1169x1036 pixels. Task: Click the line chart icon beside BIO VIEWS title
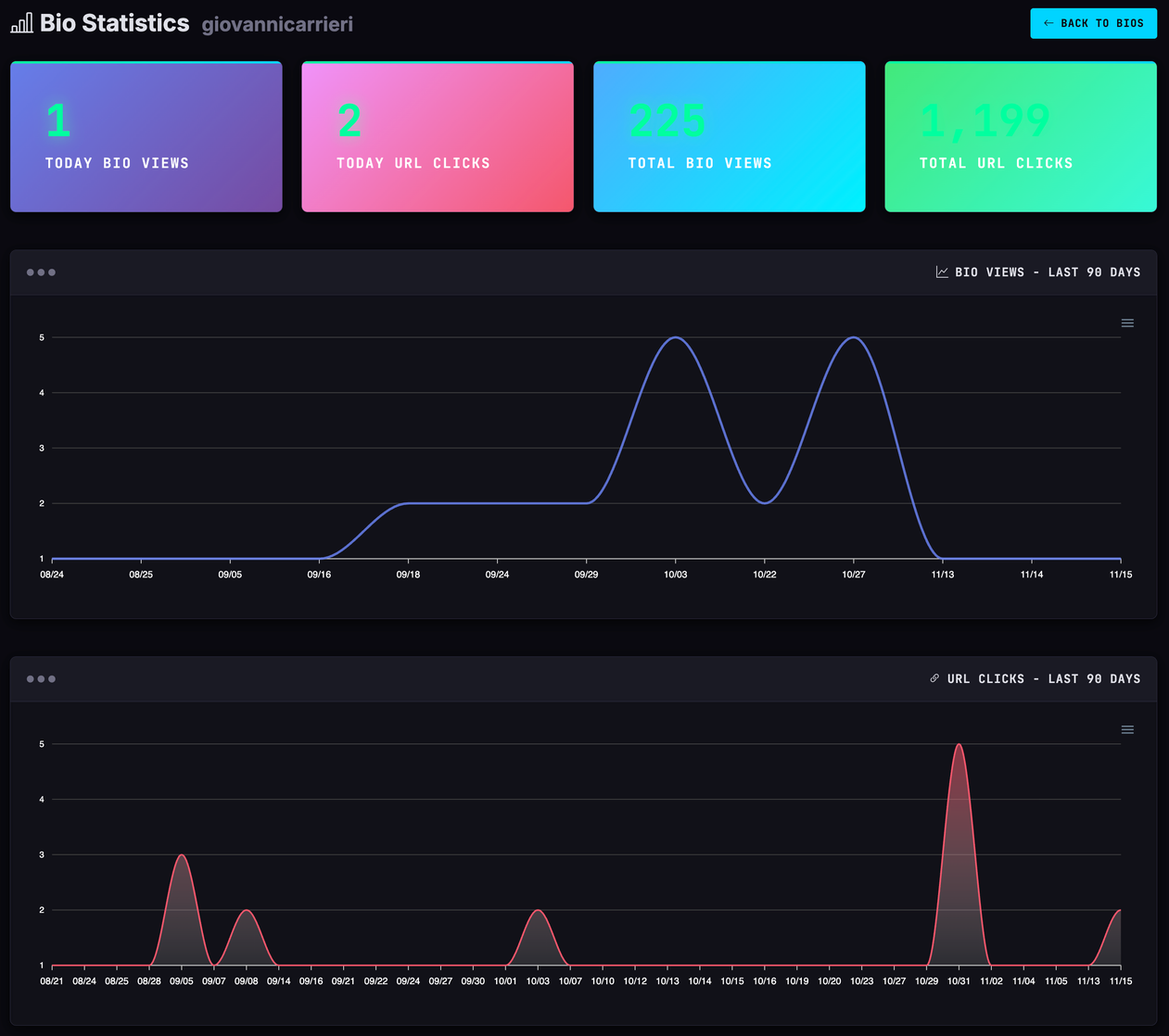[x=941, y=272]
